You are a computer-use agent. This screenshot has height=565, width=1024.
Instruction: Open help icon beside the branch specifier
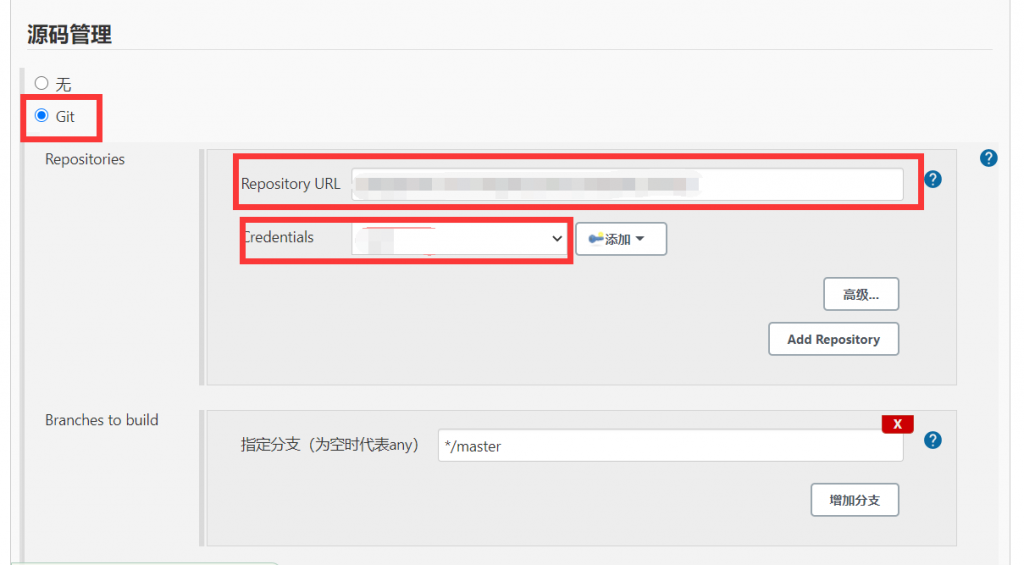pyautogui.click(x=932, y=440)
